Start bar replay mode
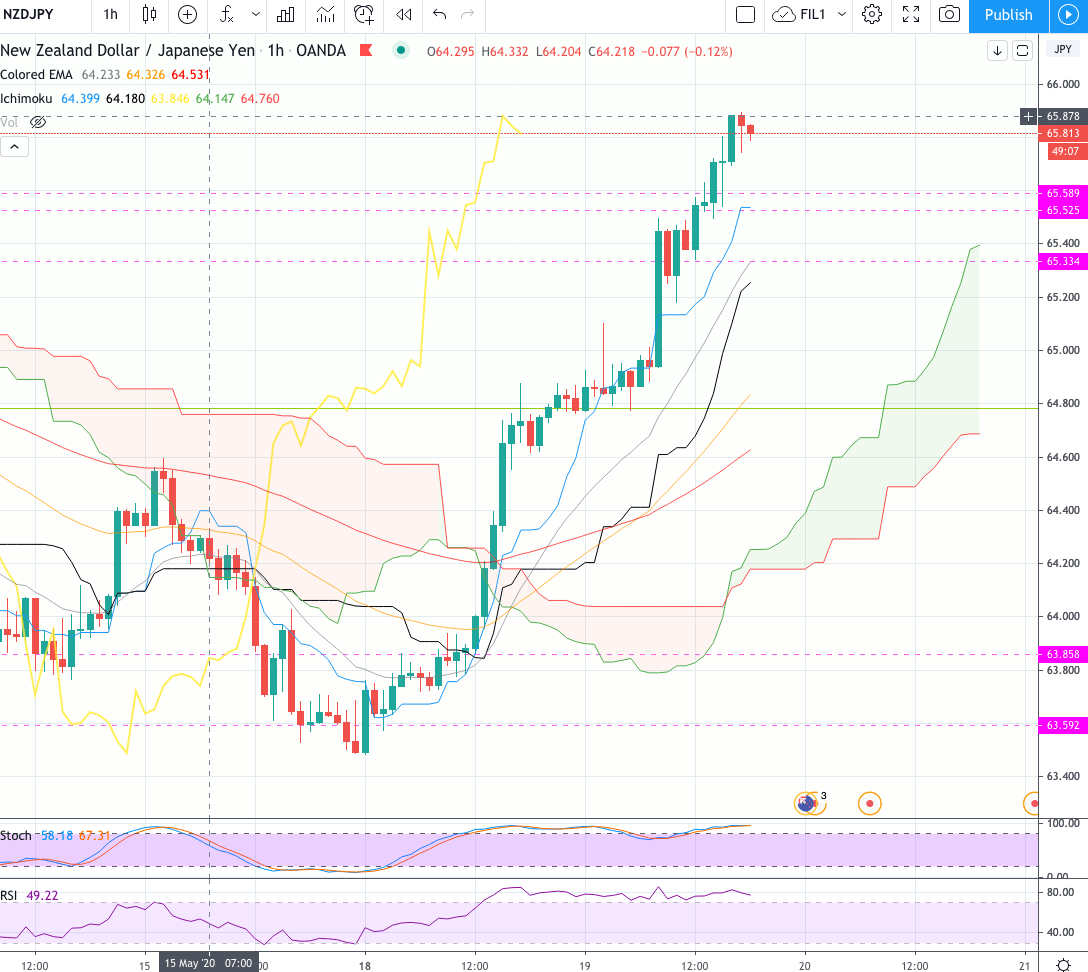The width and height of the screenshot is (1088, 972). point(404,15)
